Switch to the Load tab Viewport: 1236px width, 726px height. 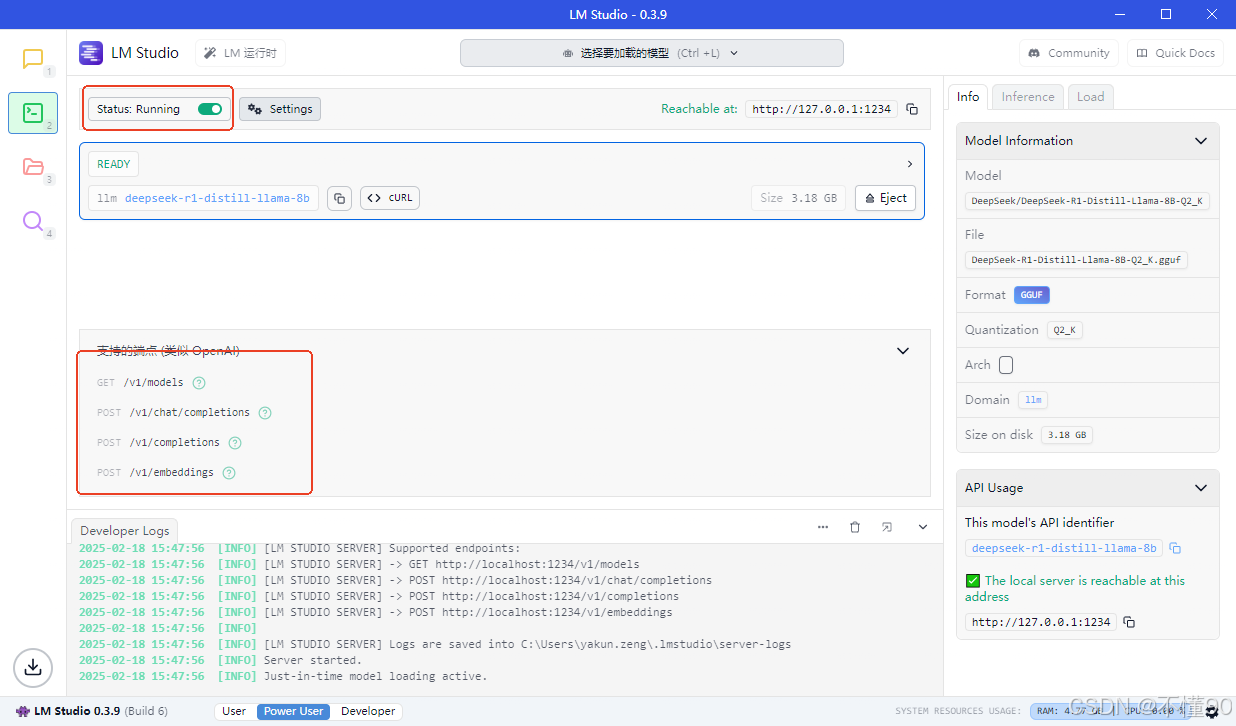pos(1090,96)
